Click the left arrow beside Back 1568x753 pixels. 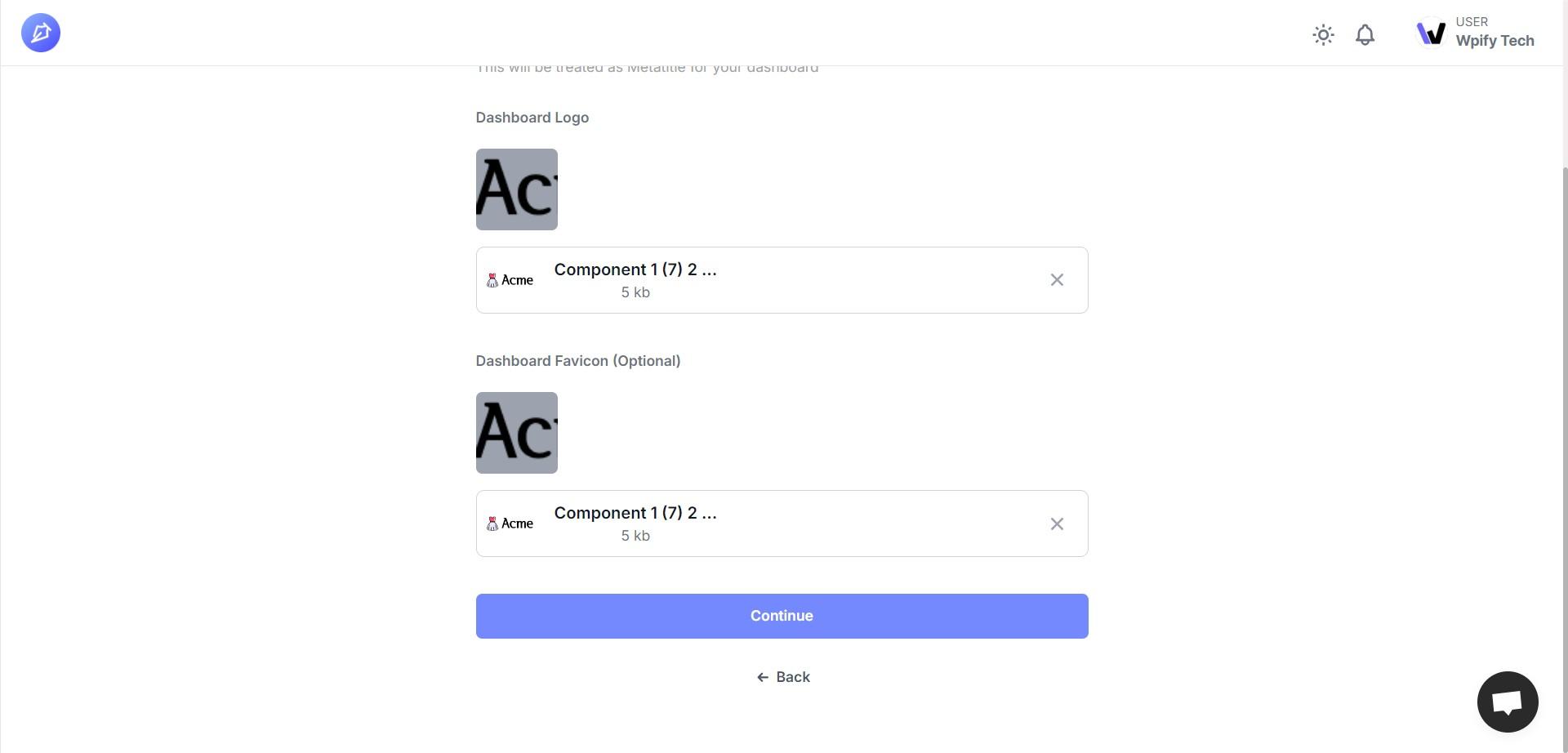click(763, 677)
